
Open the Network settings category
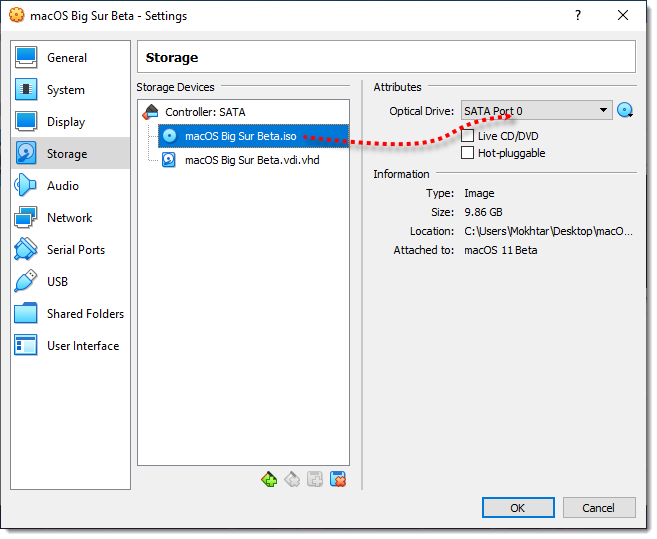(70, 218)
